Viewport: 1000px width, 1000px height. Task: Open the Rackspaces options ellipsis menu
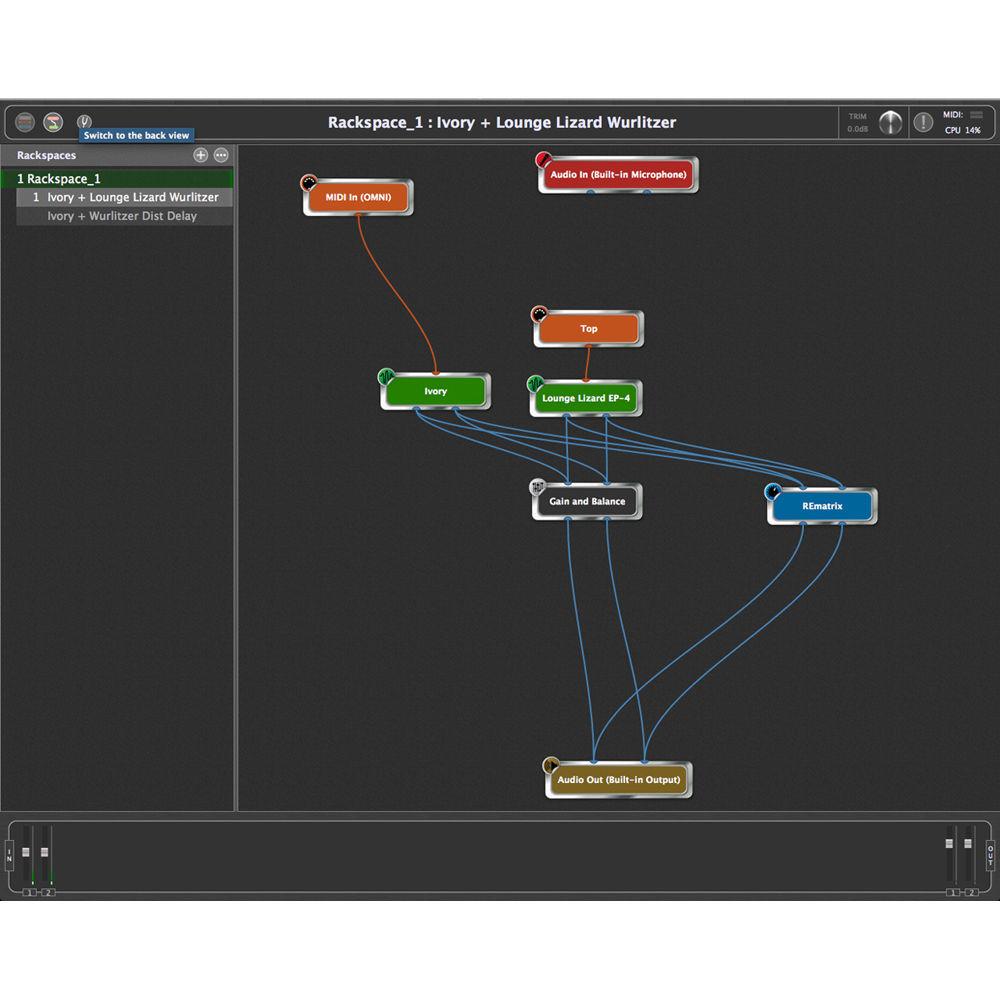[x=221, y=155]
